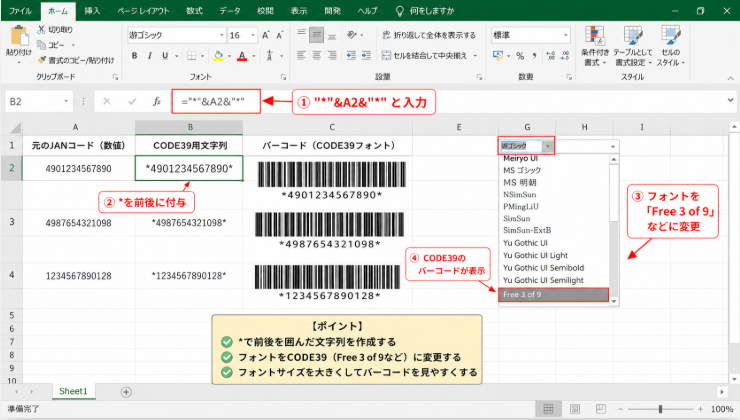Switch to the Page Layout tab

143,11
